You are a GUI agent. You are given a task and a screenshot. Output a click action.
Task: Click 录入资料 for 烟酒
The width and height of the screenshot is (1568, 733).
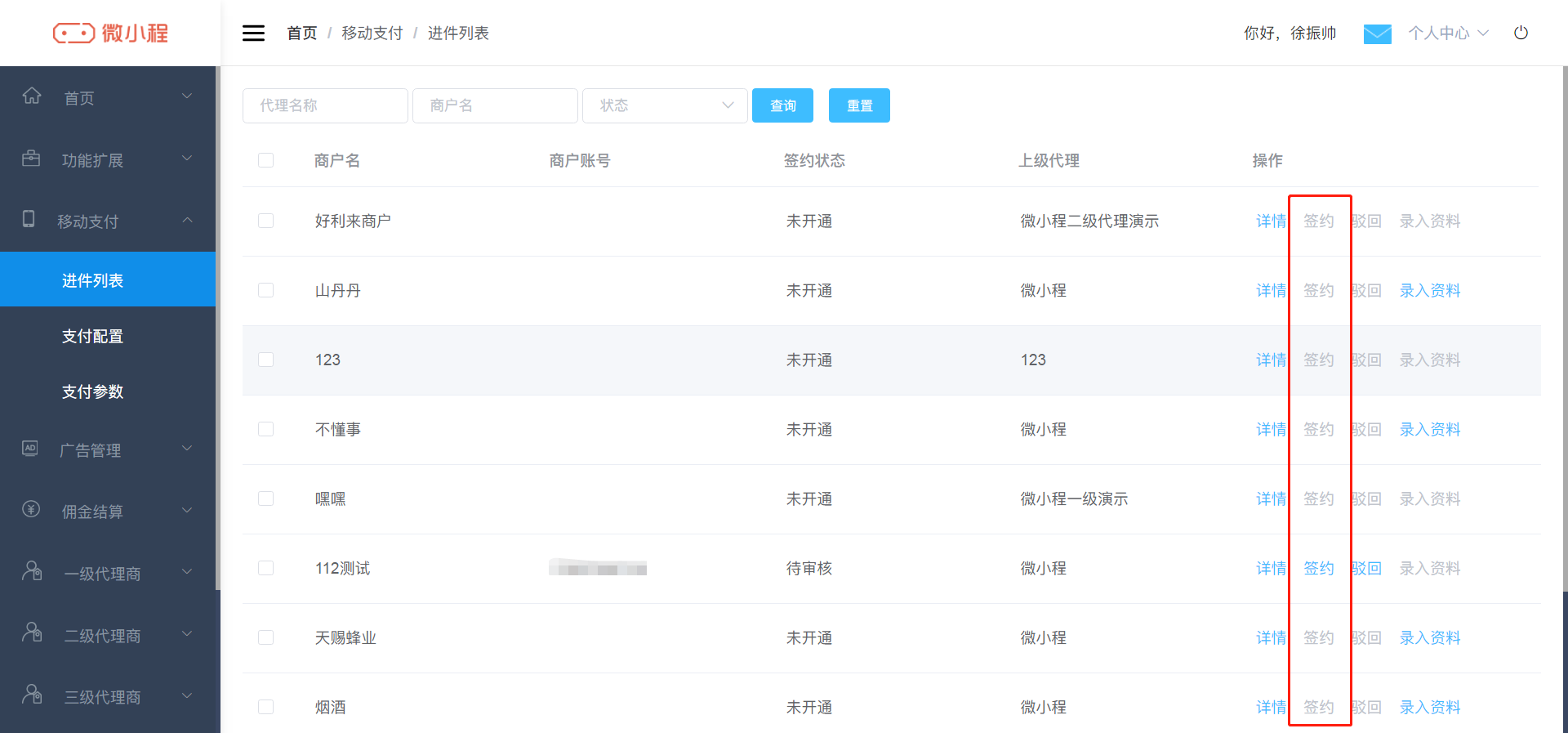coord(1430,707)
